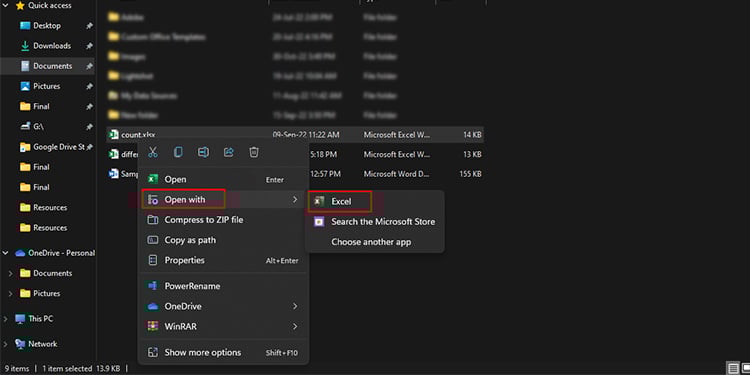This screenshot has height=375, width=750.
Task: Click the Rename icon in context menu
Action: pos(203,152)
